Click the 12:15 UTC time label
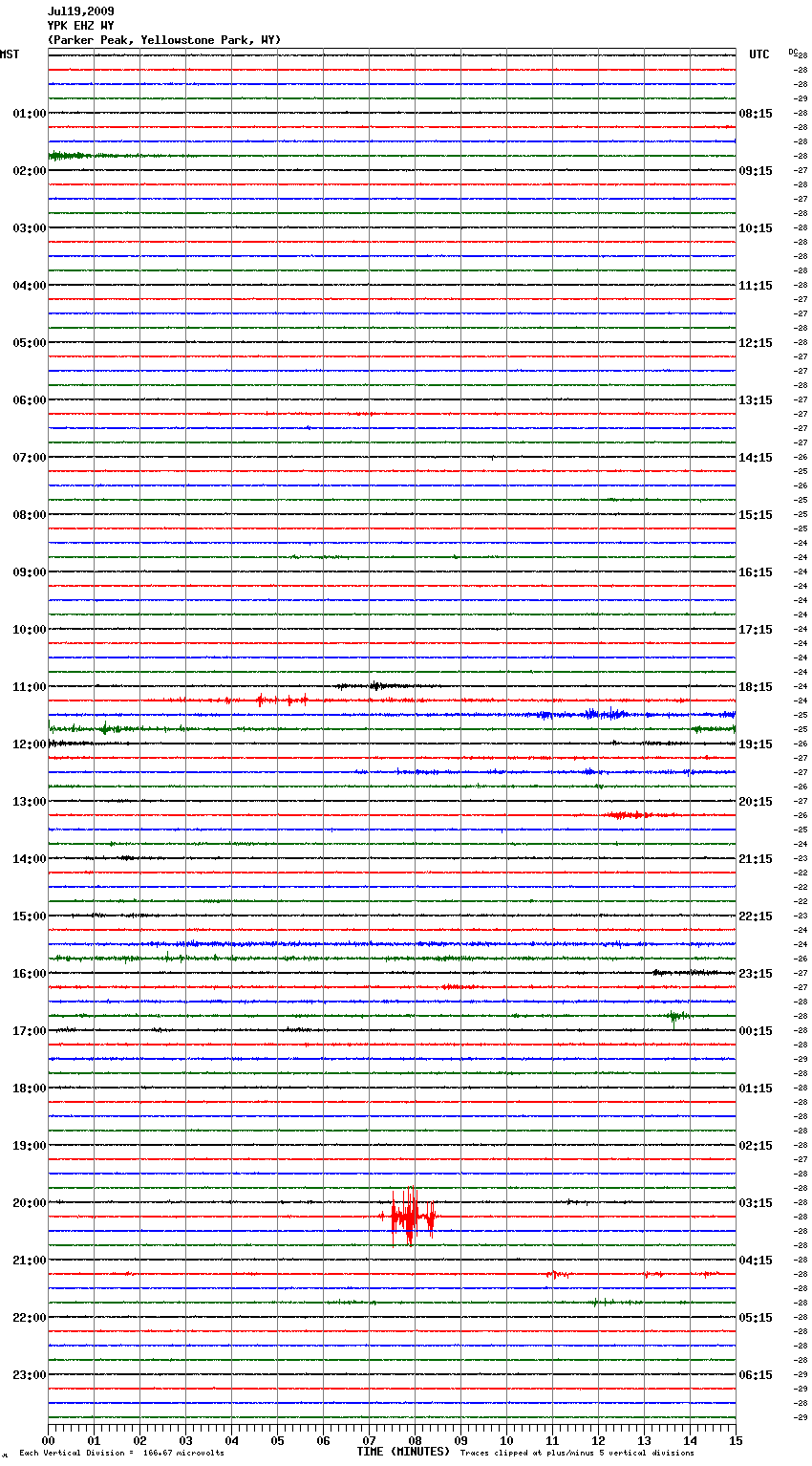812x1466 pixels. pos(756,343)
